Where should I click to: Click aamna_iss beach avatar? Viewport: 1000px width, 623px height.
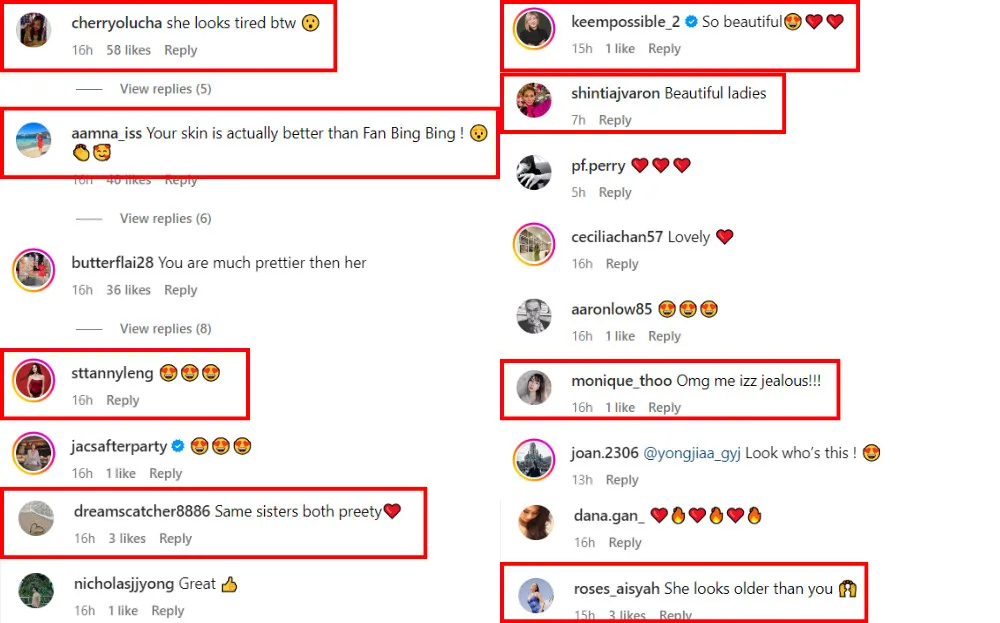33,141
